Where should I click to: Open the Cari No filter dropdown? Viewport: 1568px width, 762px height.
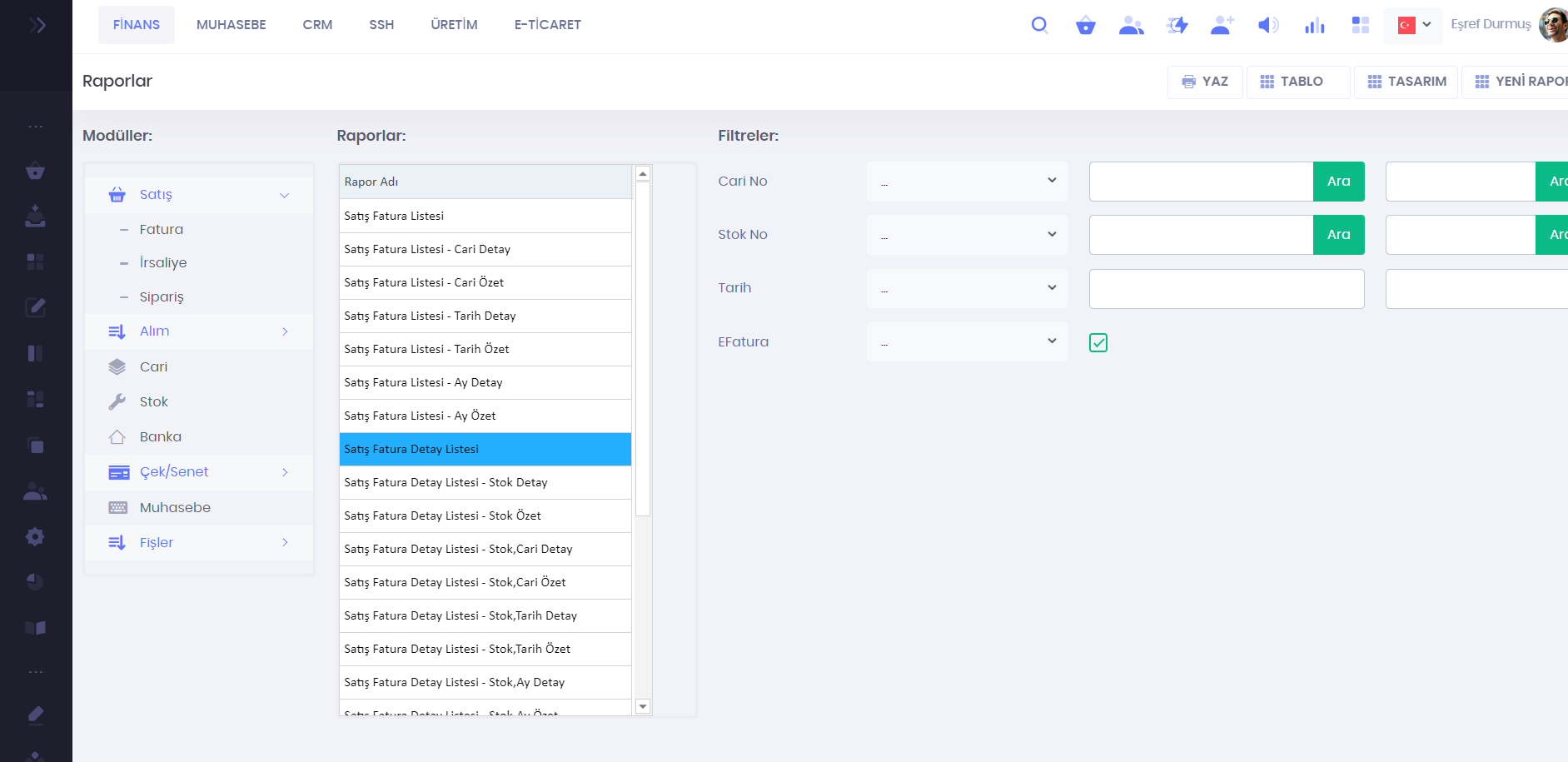[x=967, y=182]
